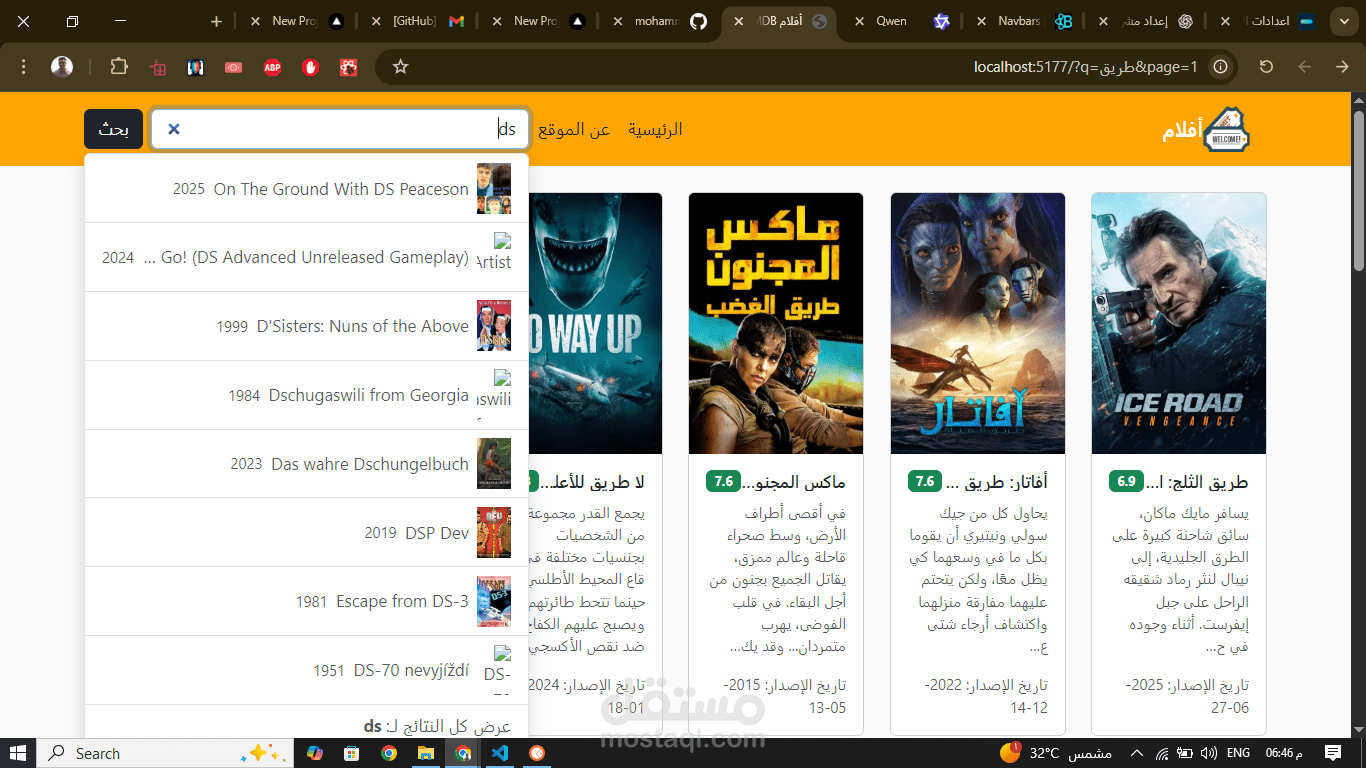Screen dimensions: 1366x768
Task: Open the Postman icon in taskbar
Action: [x=537, y=753]
